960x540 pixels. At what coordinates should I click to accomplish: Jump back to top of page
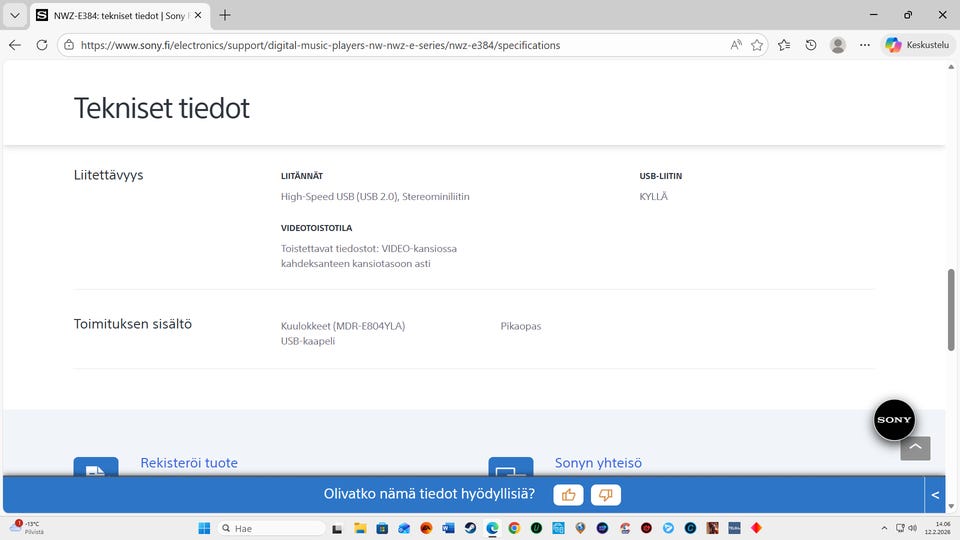(x=915, y=448)
